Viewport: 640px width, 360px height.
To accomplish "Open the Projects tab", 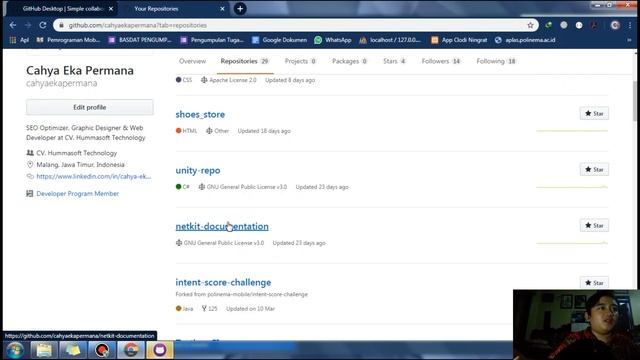I will coord(300,61).
